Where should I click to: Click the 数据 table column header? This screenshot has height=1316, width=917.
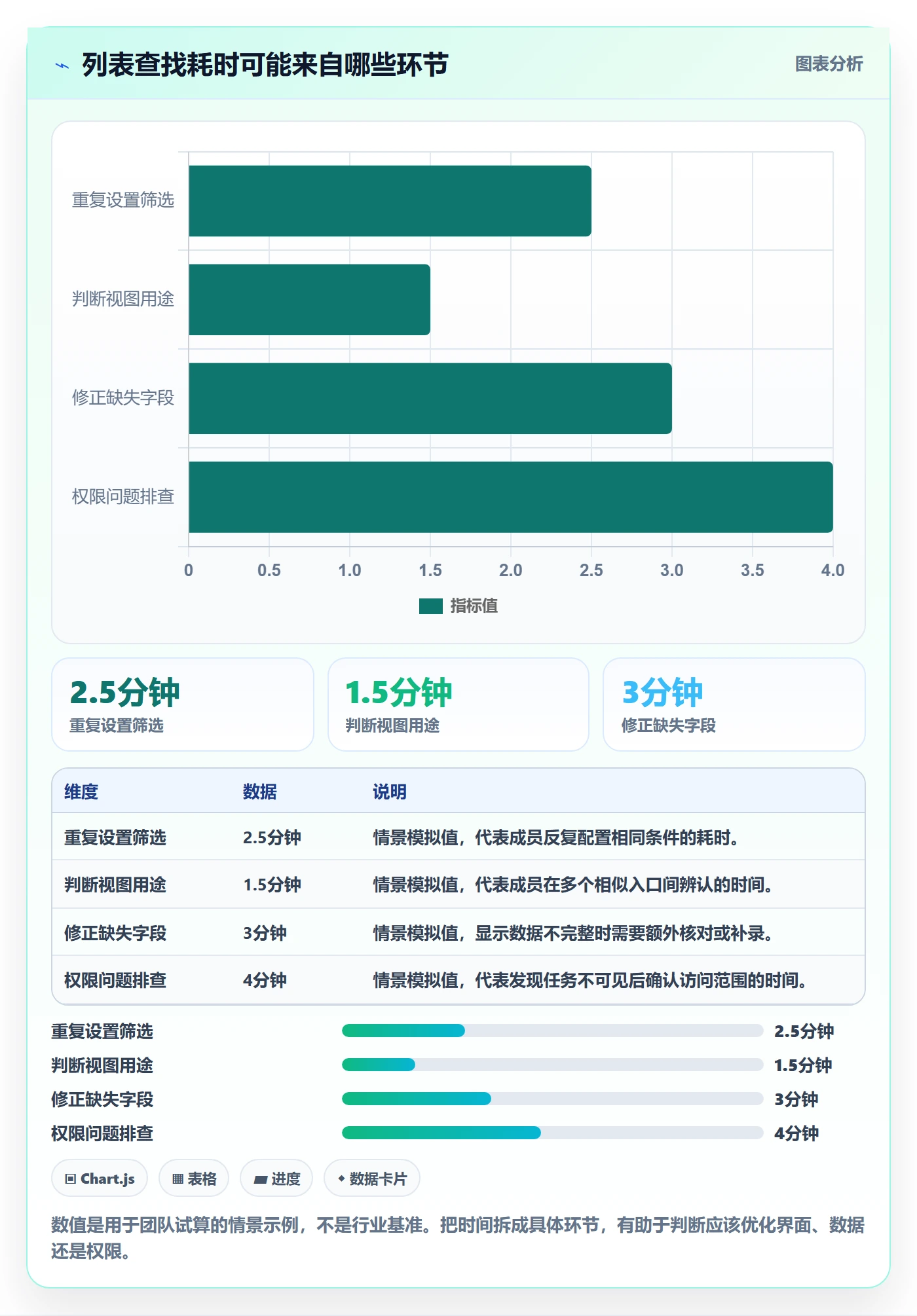[x=260, y=792]
